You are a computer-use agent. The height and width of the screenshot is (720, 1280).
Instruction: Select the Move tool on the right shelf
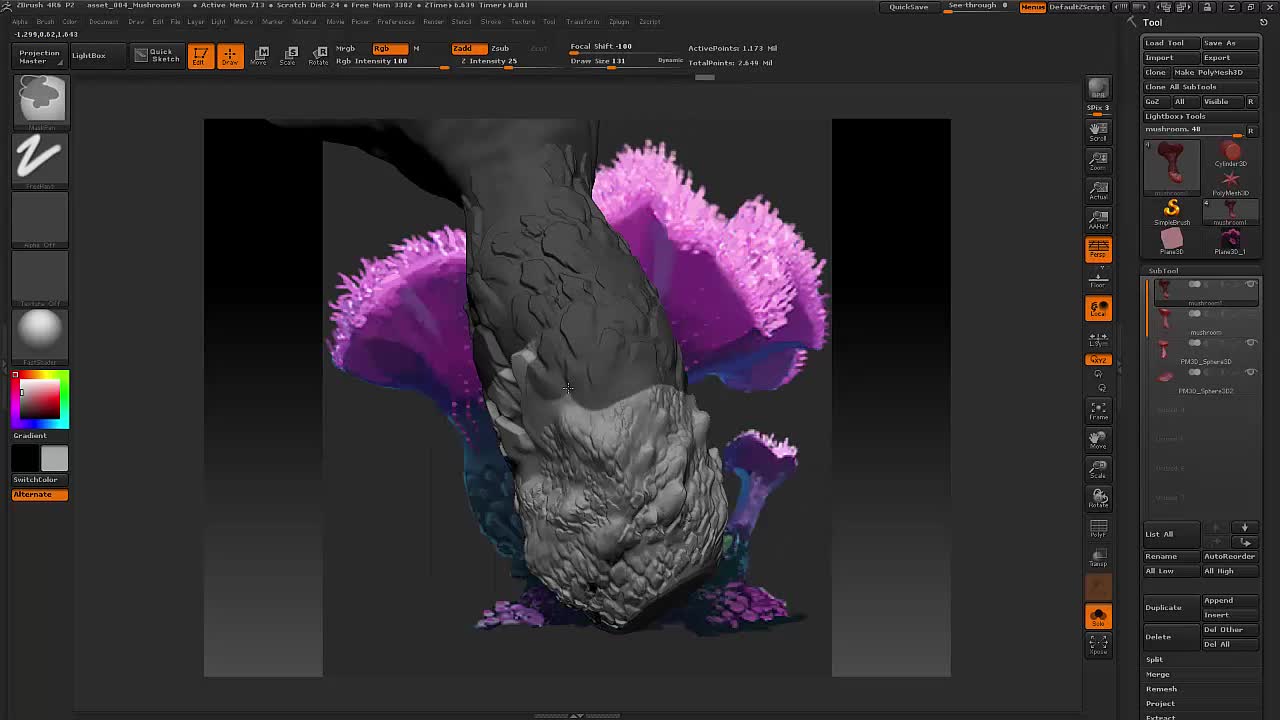(1098, 438)
